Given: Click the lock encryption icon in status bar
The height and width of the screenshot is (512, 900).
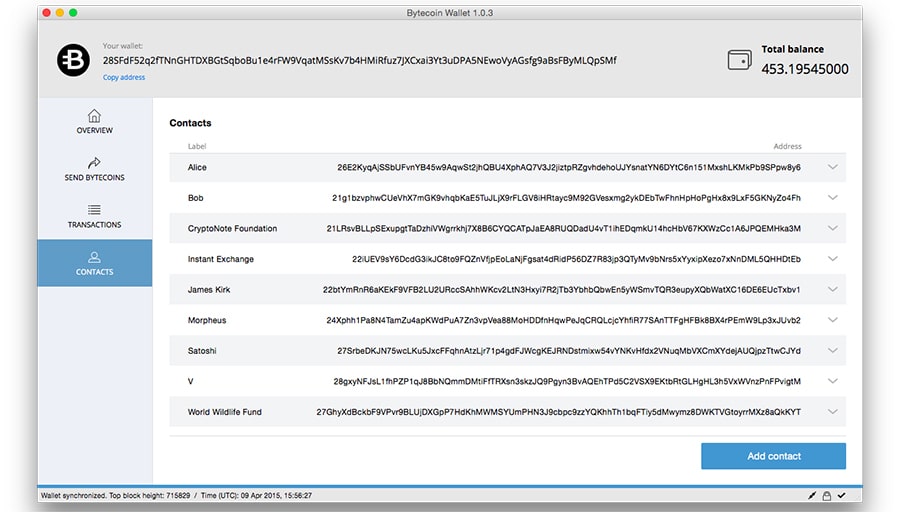Looking at the screenshot, I should (826, 496).
